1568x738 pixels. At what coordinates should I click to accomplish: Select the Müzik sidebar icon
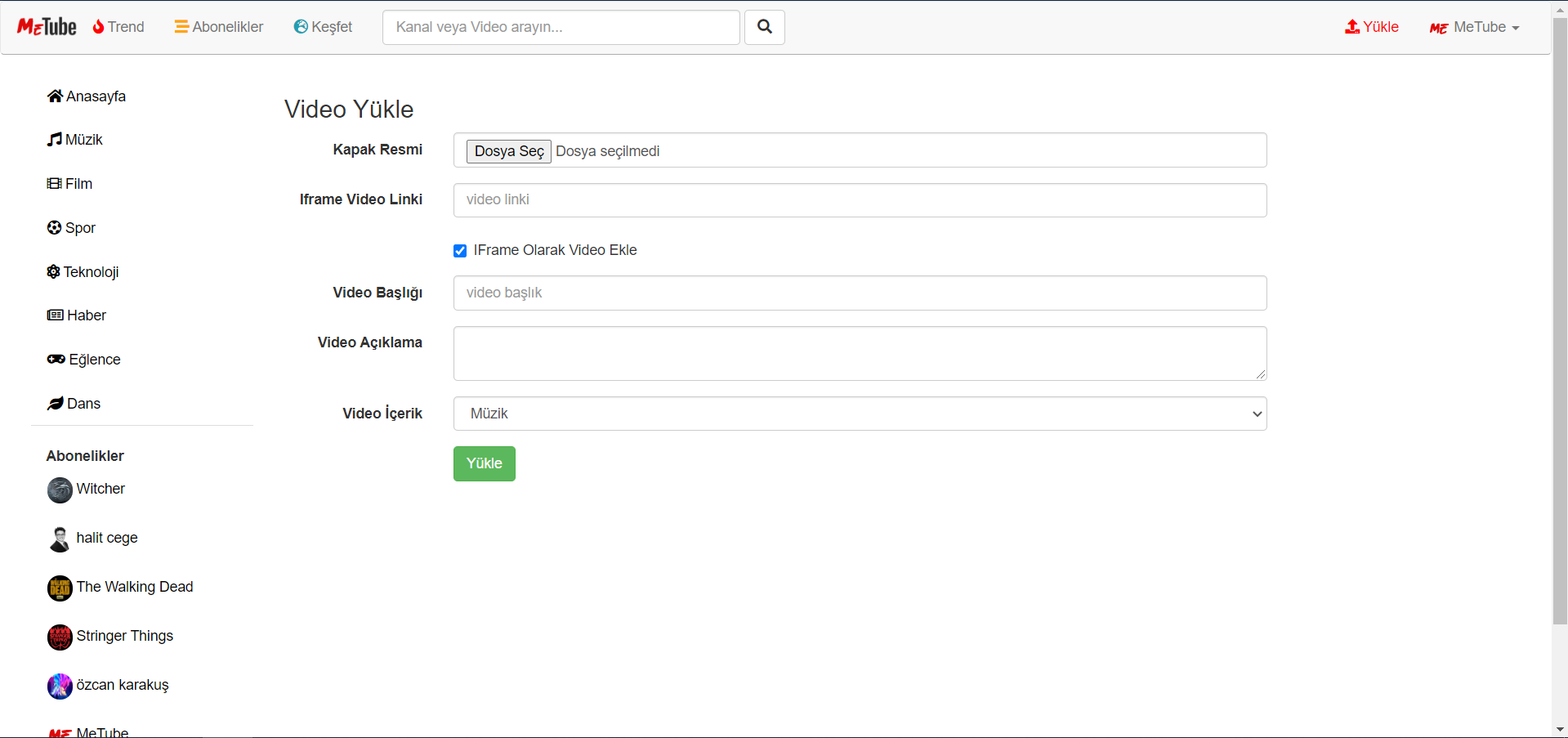pyautogui.click(x=54, y=139)
